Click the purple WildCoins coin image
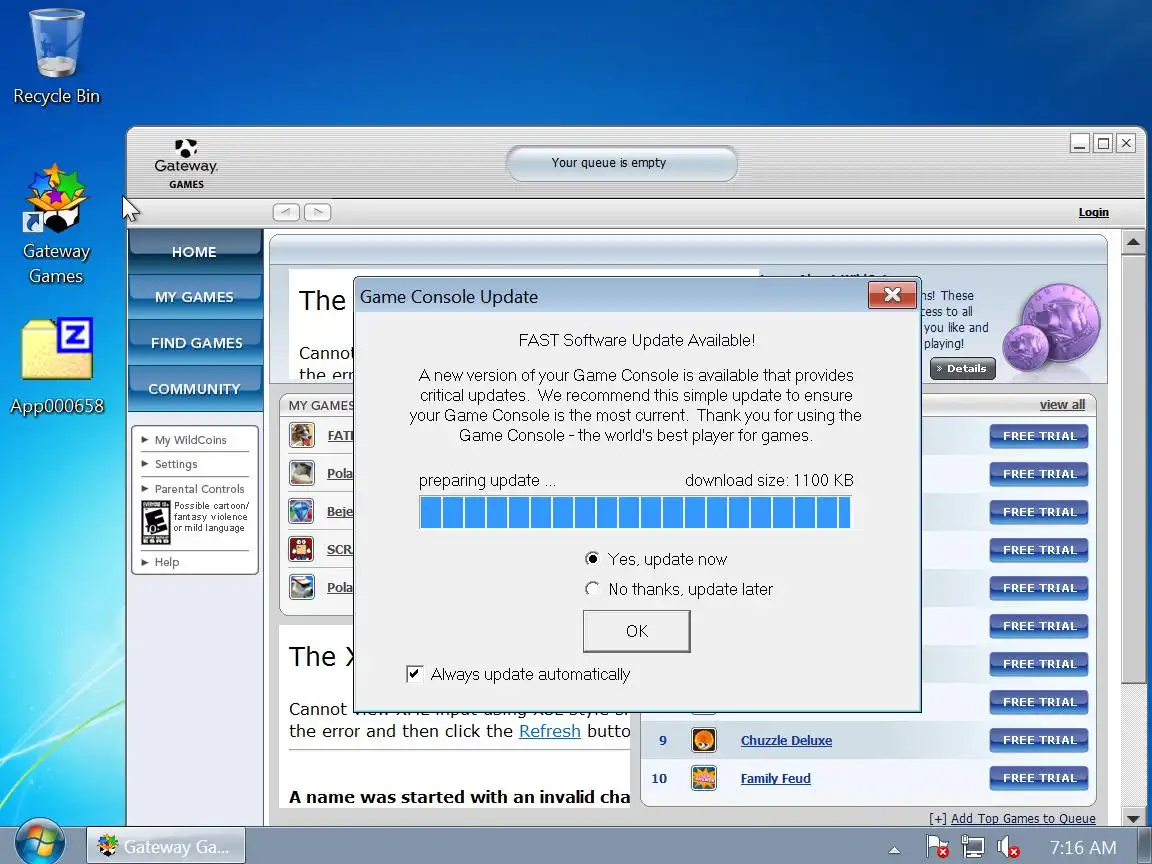 point(1052,327)
